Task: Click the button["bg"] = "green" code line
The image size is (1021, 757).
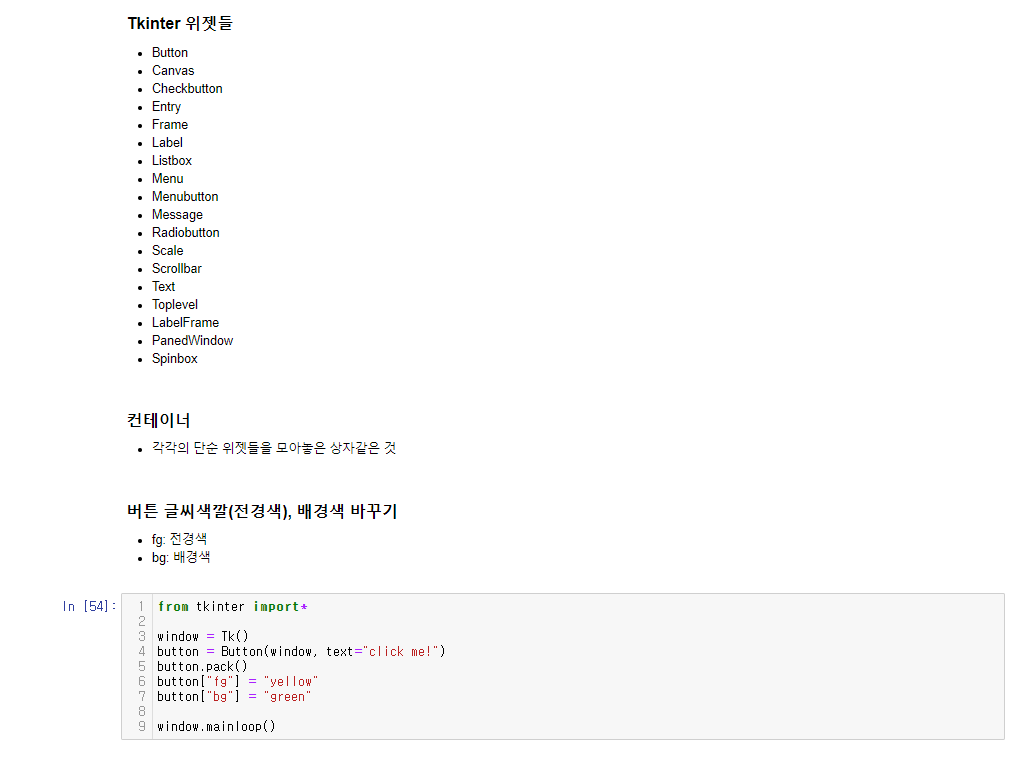Action: click(x=234, y=696)
